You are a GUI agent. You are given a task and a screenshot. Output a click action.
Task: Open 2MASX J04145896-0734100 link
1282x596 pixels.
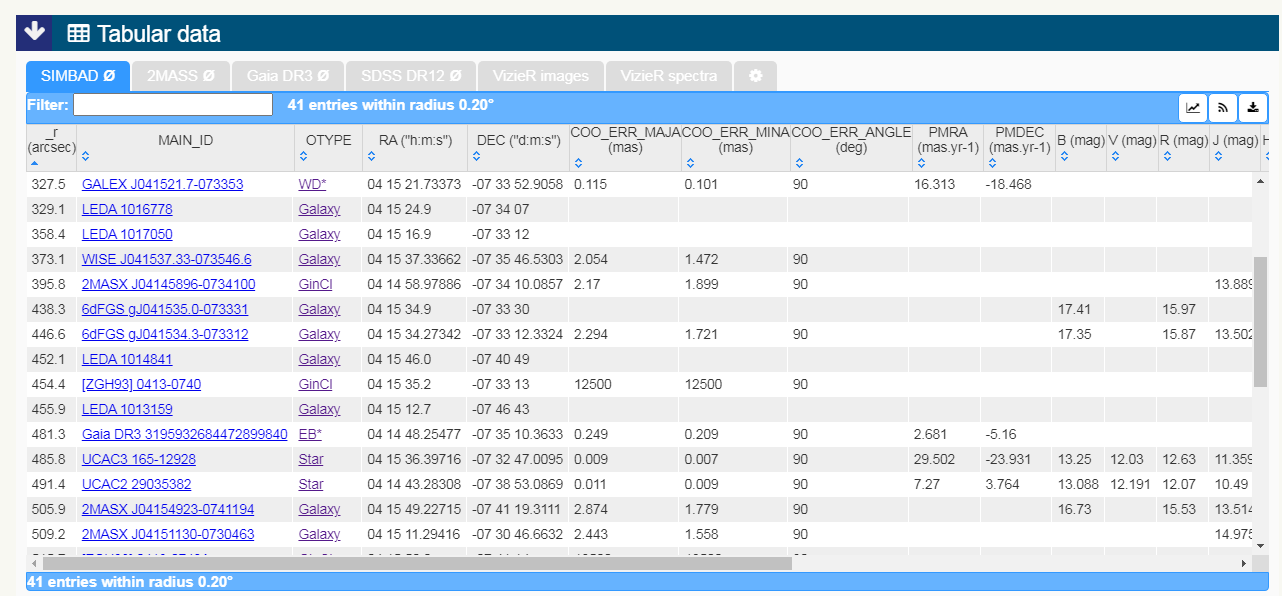[168, 284]
